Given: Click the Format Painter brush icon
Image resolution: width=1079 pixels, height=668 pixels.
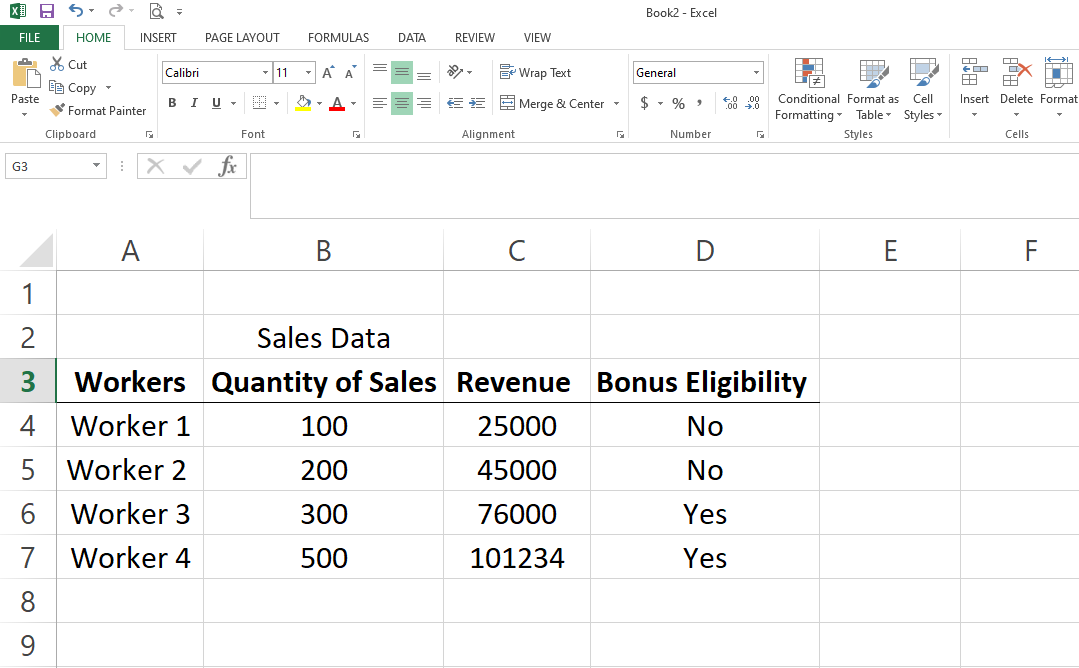Looking at the screenshot, I should 58,111.
